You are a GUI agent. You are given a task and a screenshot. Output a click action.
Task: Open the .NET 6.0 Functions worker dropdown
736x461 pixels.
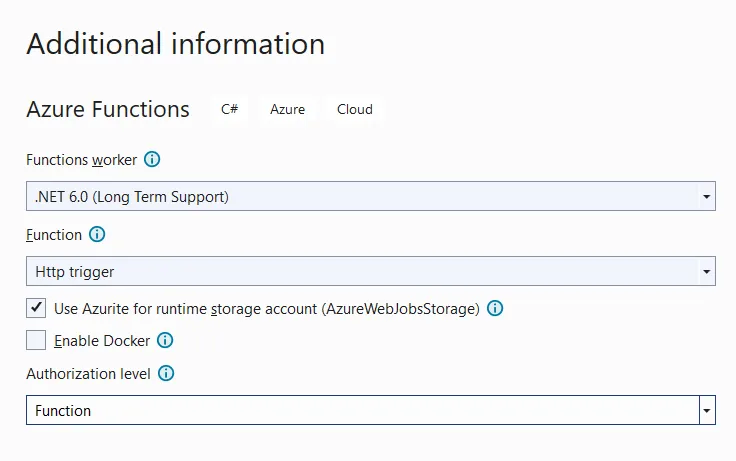click(370, 197)
